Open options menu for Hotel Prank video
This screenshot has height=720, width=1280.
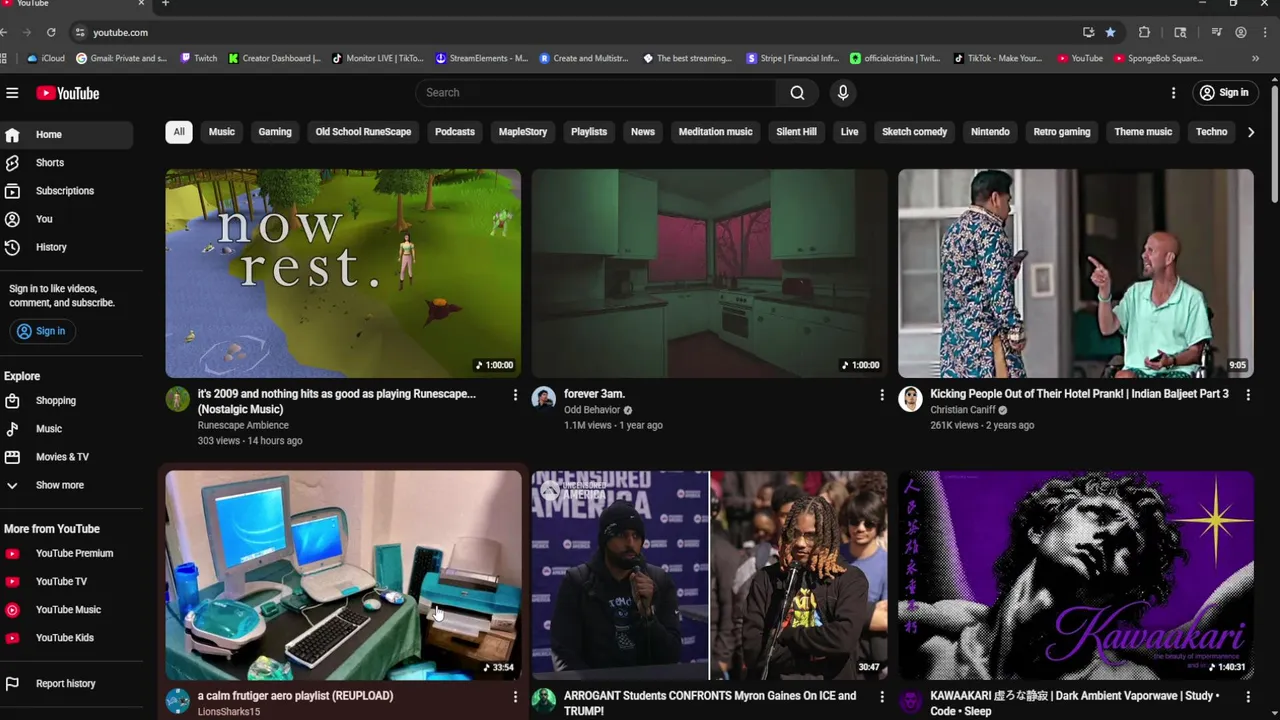pyautogui.click(x=1247, y=395)
